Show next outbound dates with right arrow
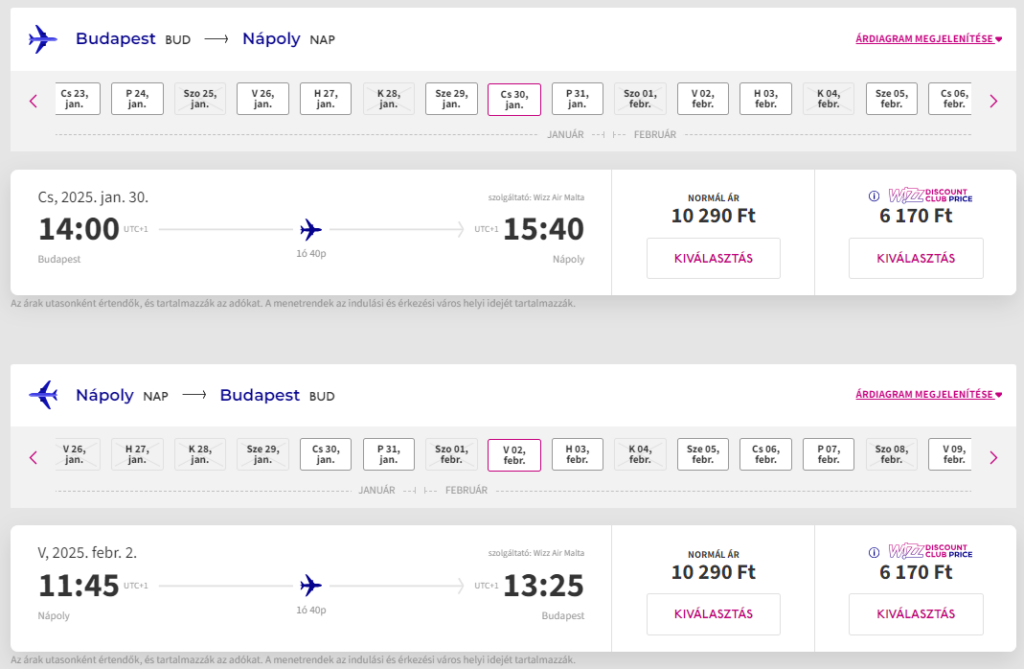Viewport: 1024px width, 669px height. pos(993,101)
